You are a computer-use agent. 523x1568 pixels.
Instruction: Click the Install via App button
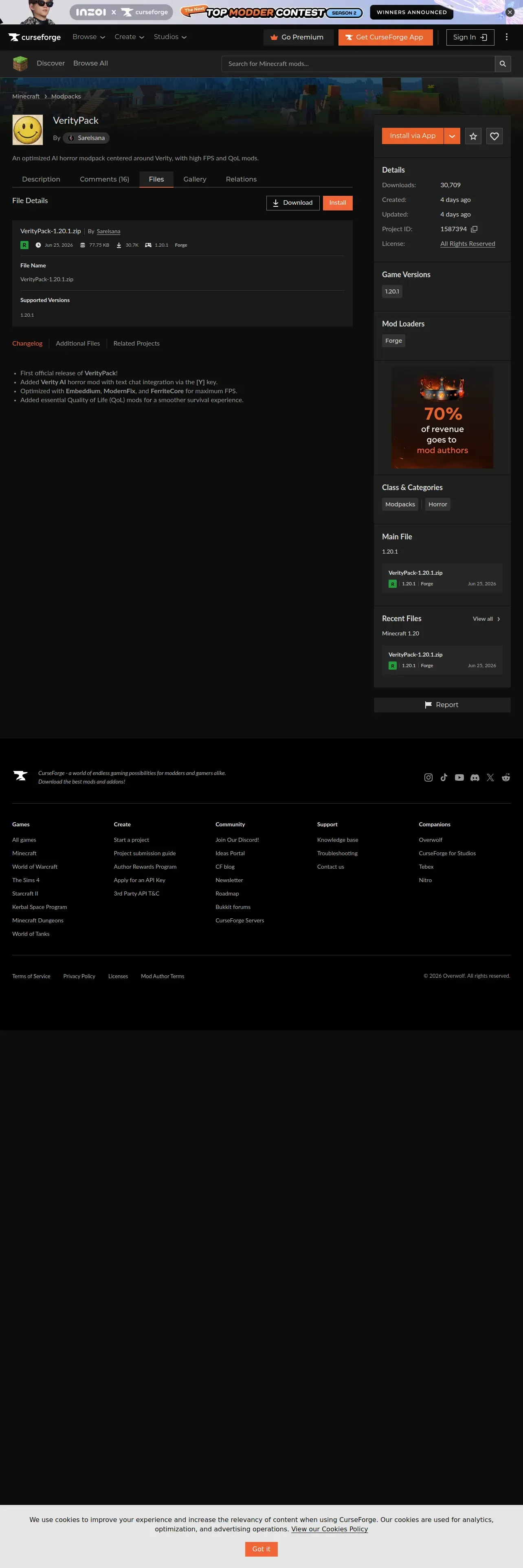[413, 136]
